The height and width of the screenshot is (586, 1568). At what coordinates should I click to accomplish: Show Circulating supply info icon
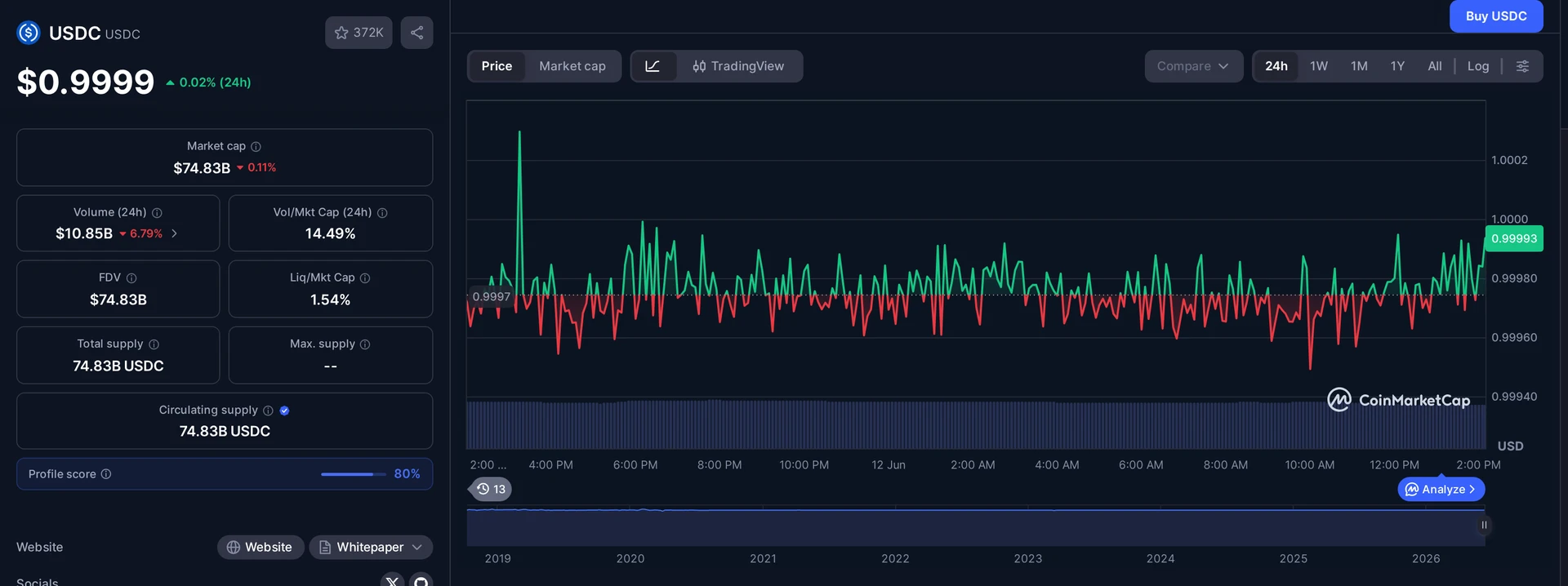point(268,411)
